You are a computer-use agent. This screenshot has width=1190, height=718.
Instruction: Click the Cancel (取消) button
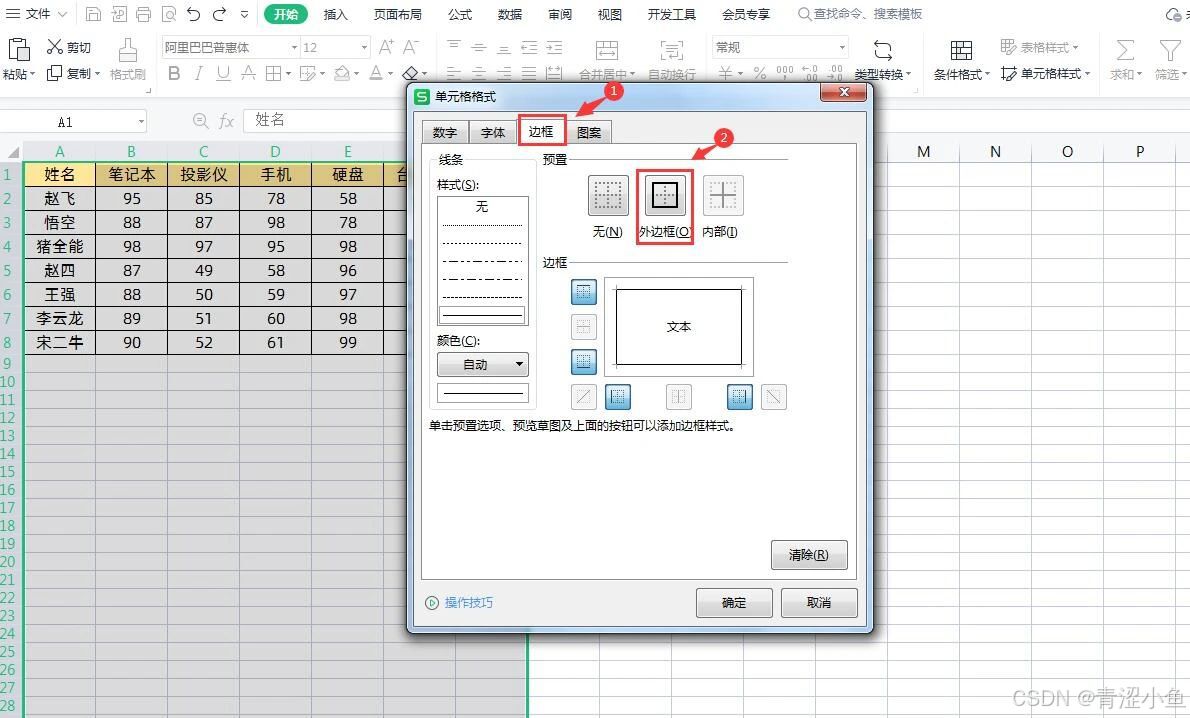pos(819,603)
